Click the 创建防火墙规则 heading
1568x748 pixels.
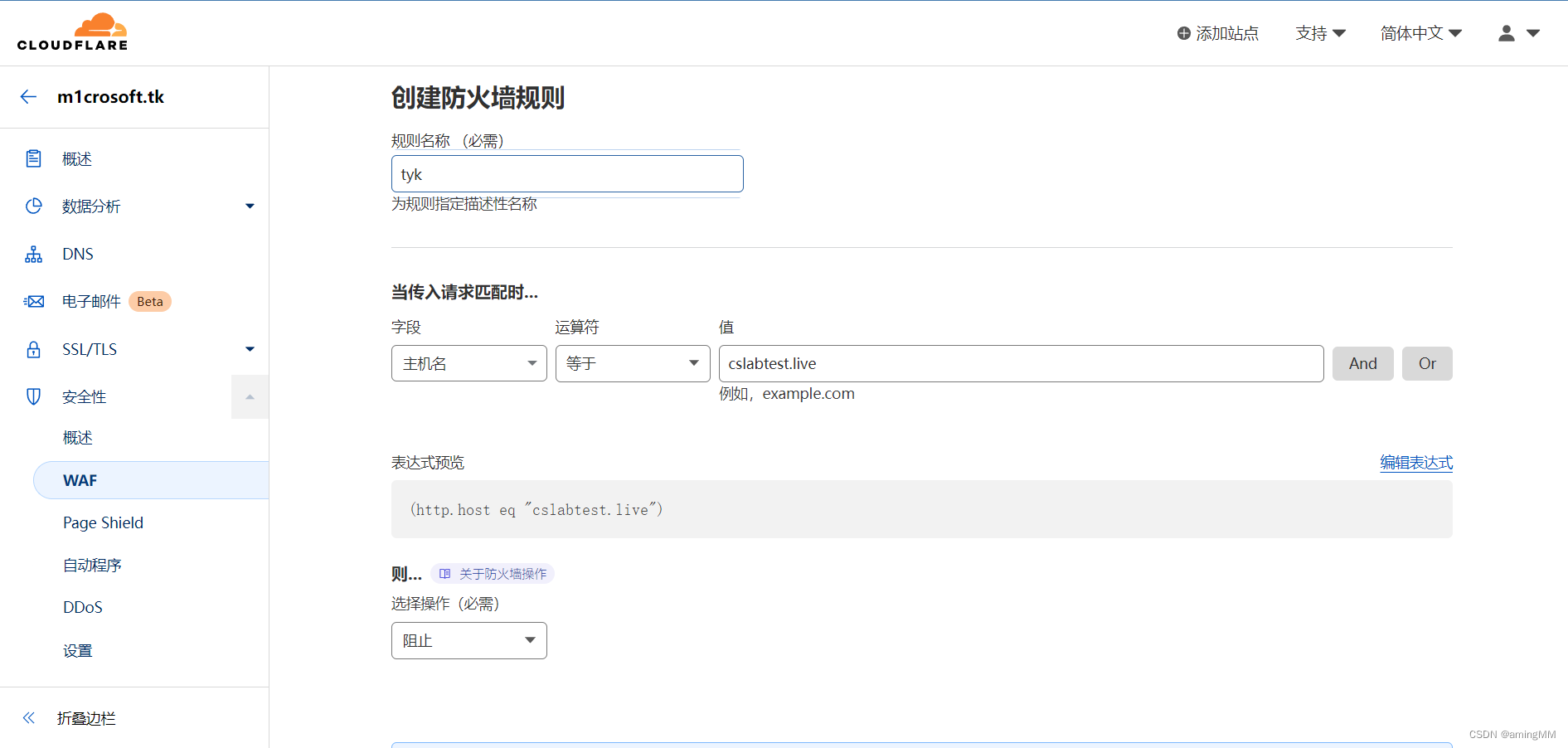pyautogui.click(x=478, y=98)
